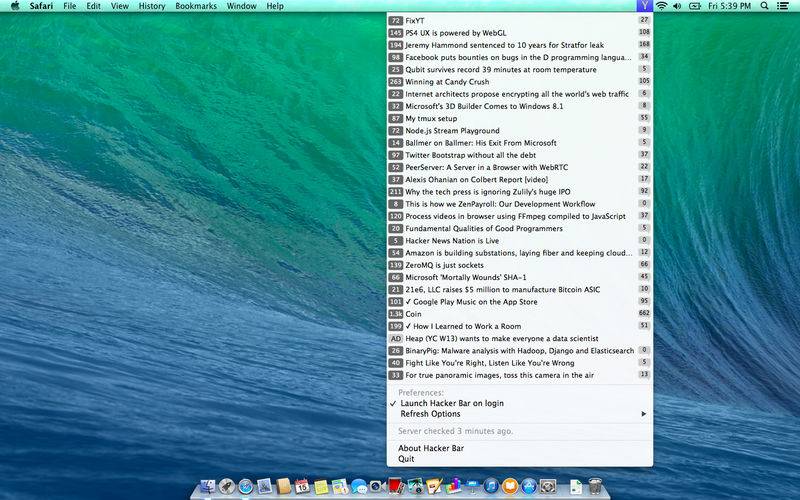Open the Edit menu

[x=93, y=6]
